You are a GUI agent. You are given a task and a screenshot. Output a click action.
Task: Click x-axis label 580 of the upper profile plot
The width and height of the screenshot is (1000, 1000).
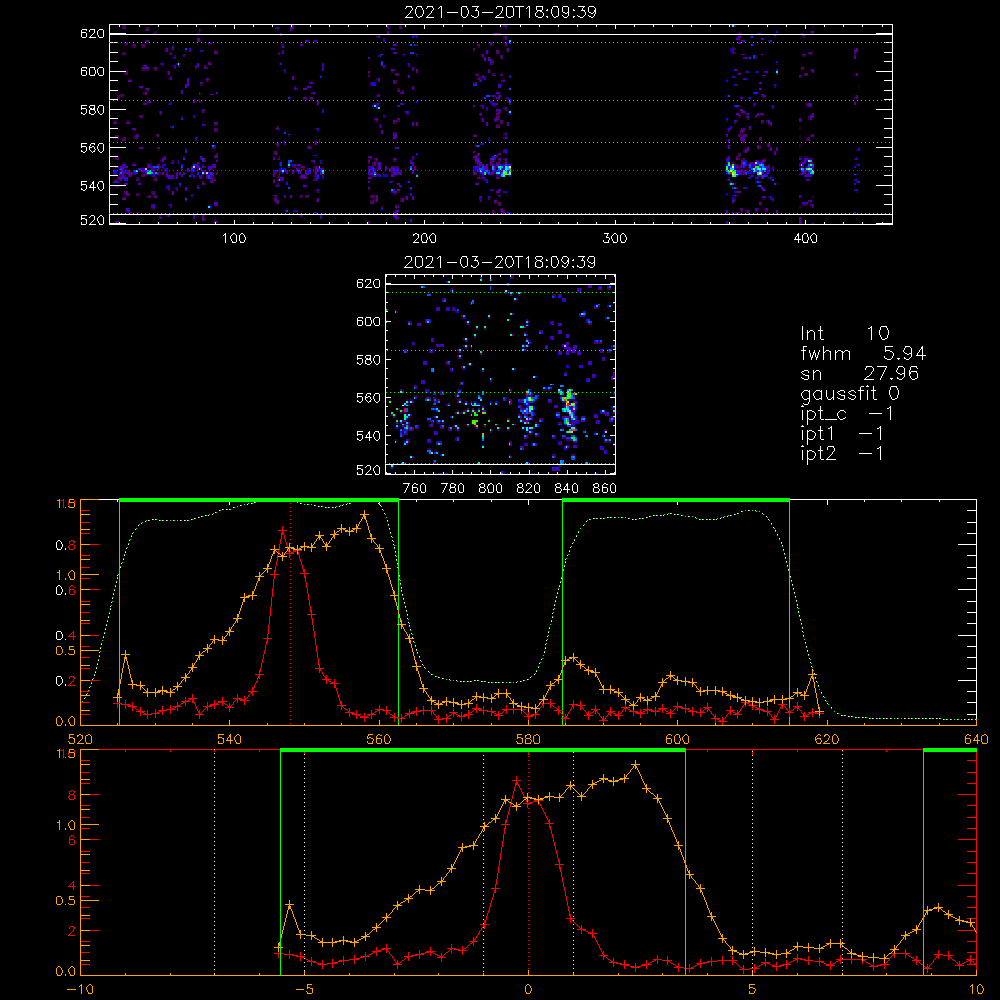pyautogui.click(x=528, y=739)
